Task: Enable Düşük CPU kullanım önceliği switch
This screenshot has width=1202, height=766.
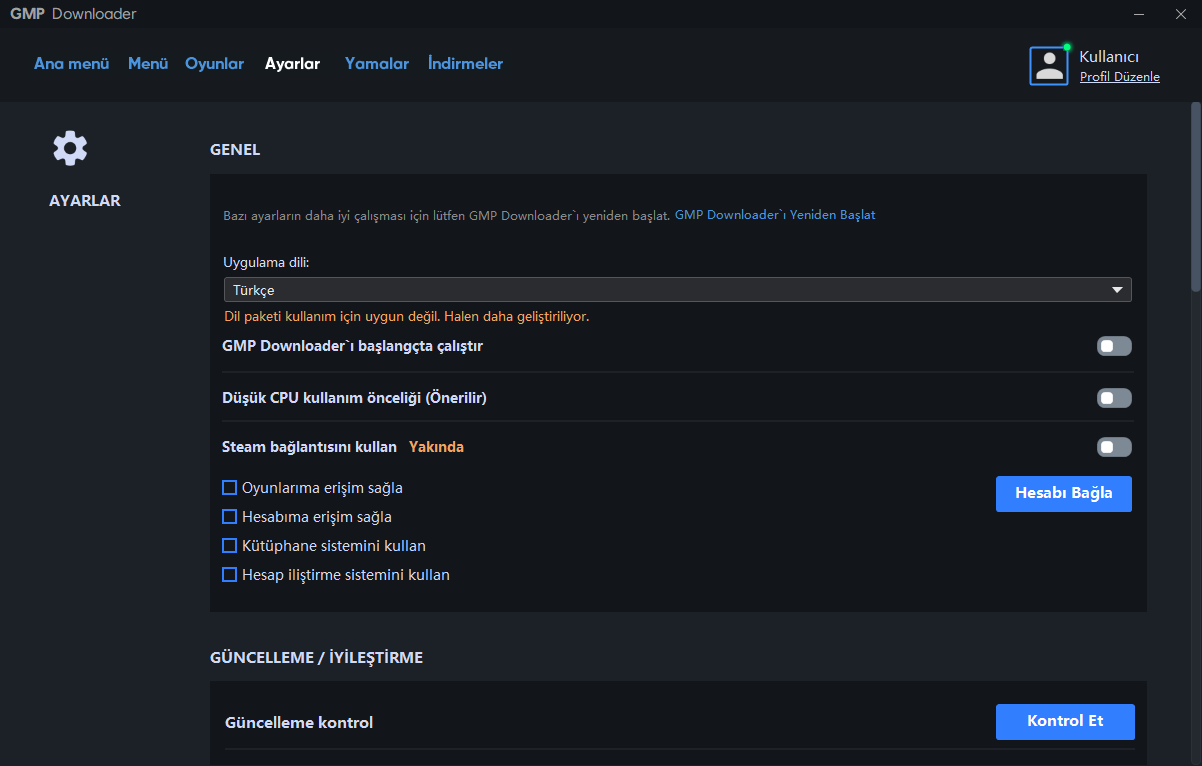Action: point(1114,398)
